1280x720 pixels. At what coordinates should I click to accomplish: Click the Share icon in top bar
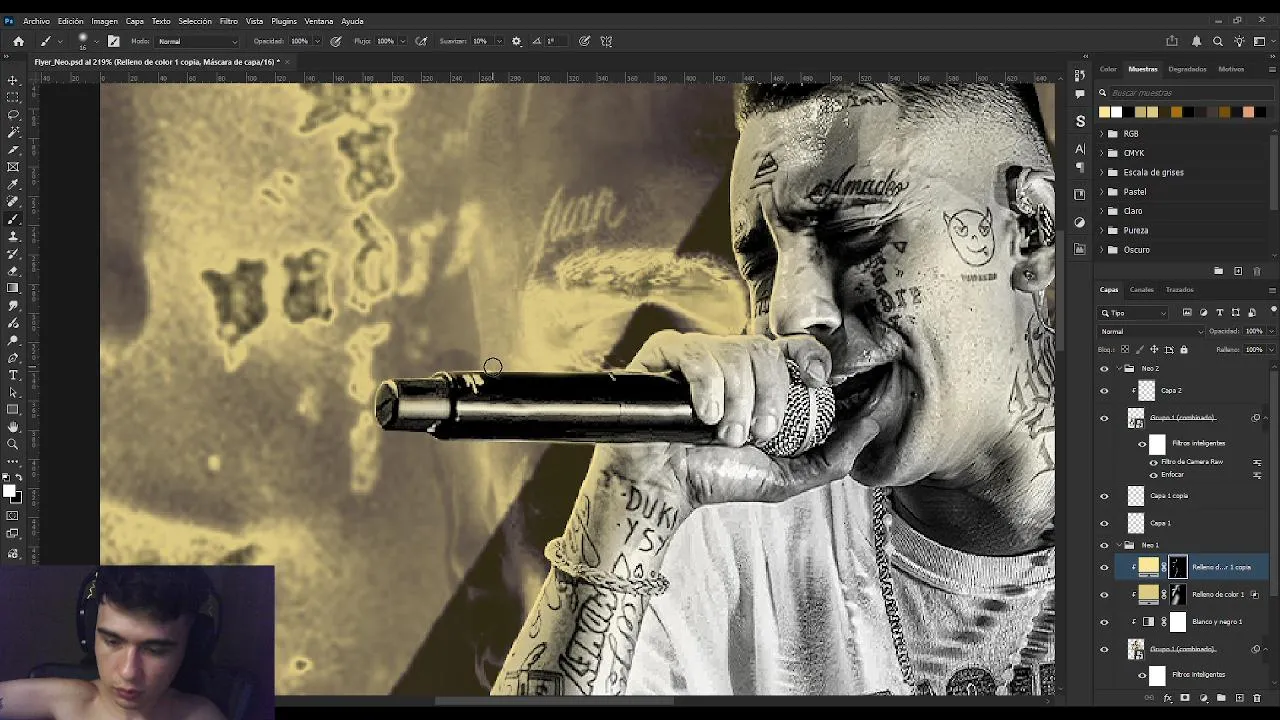pos(1172,41)
